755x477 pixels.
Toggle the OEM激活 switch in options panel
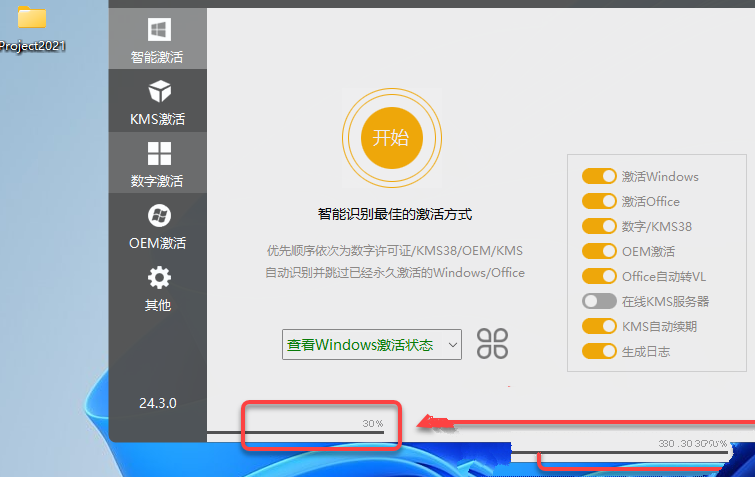[x=599, y=251]
